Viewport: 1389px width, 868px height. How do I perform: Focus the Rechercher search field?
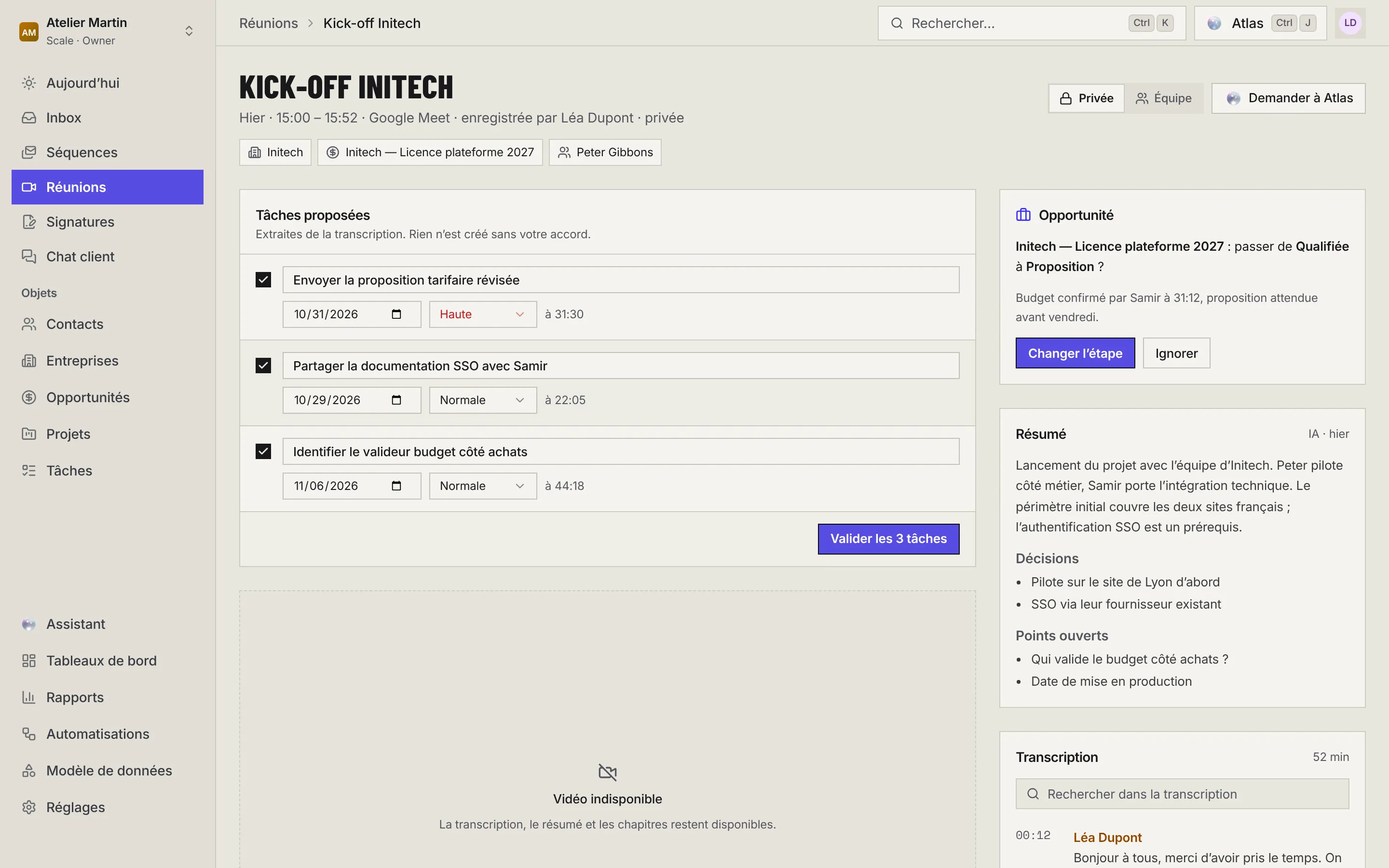[1032, 23]
